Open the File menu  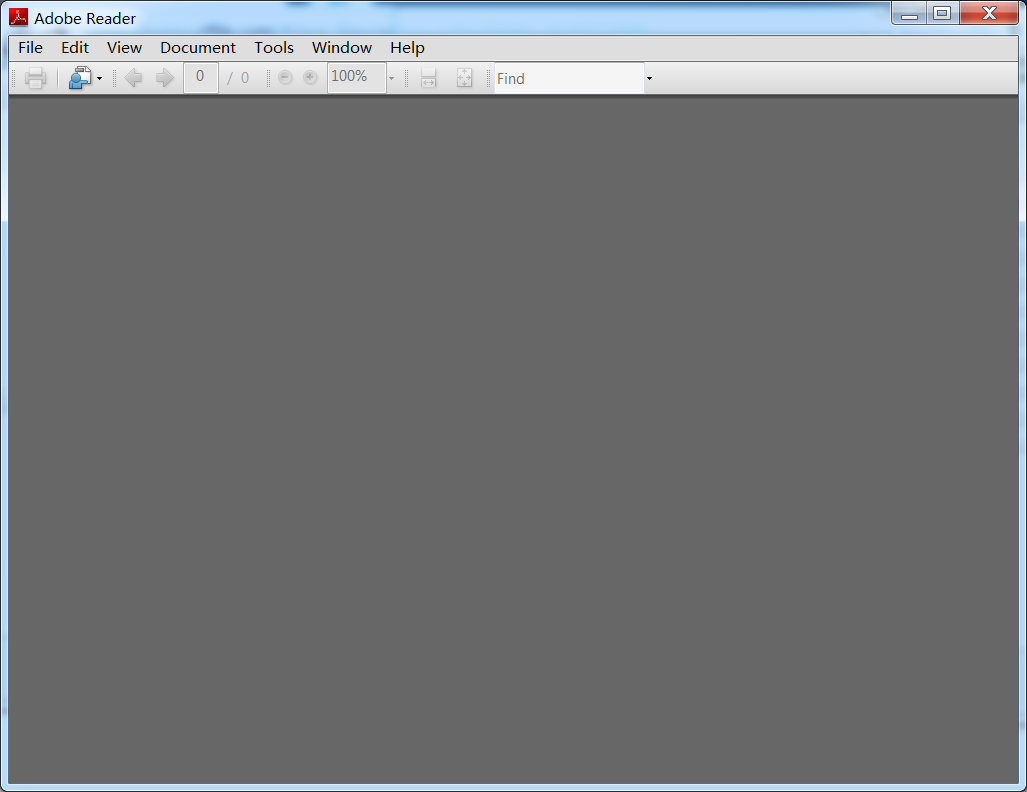click(x=30, y=47)
